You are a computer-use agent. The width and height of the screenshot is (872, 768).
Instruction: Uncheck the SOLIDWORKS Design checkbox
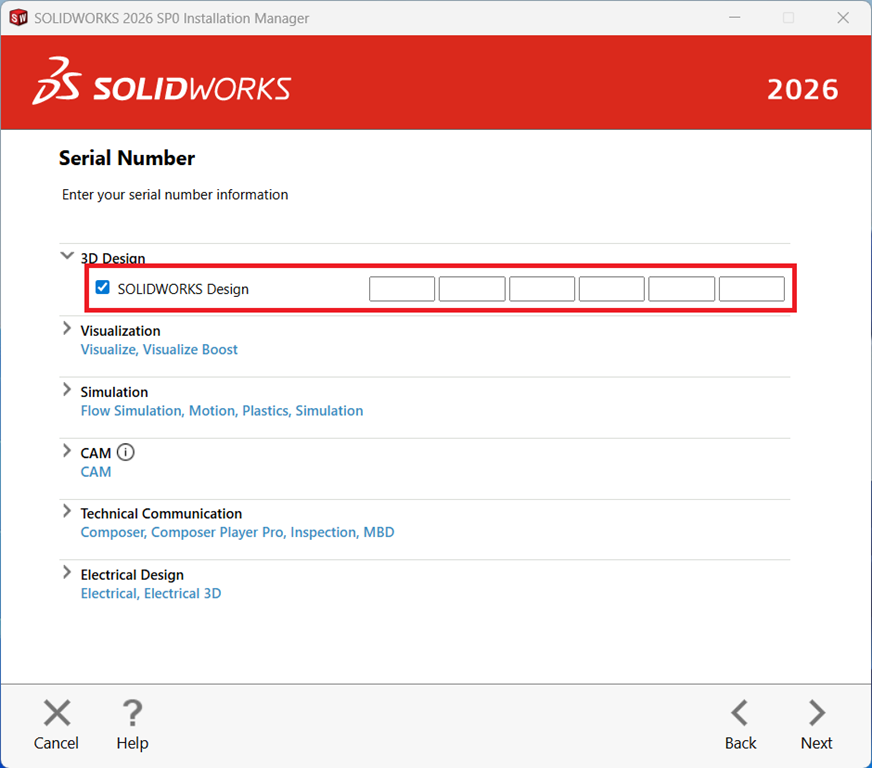[102, 288]
